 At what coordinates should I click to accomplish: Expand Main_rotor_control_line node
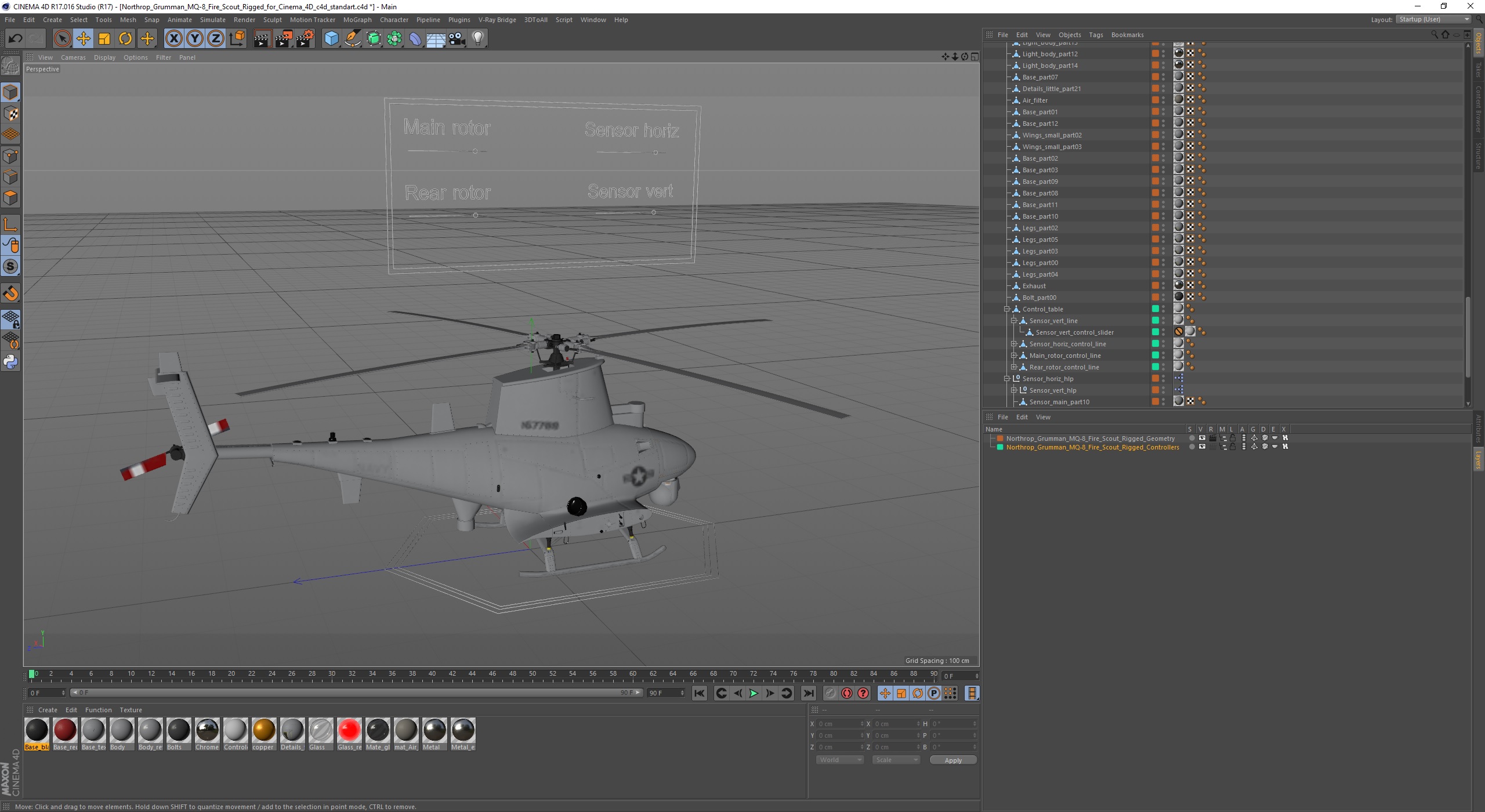tap(1014, 356)
